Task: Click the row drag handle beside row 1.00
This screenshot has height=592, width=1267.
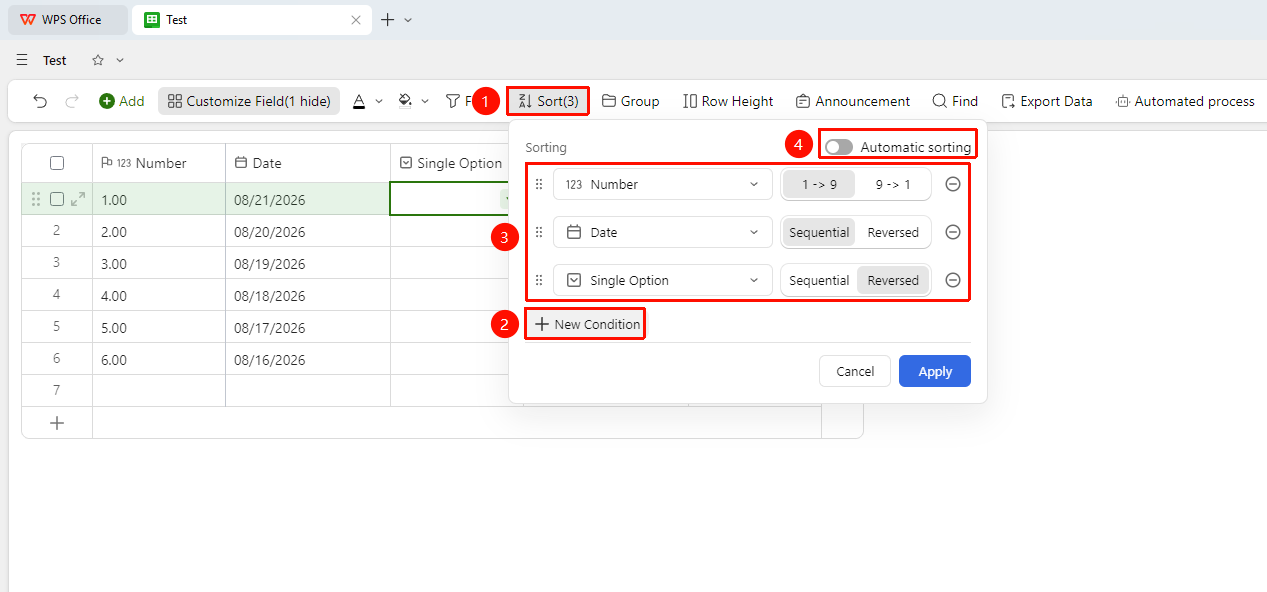Action: pyautogui.click(x=37, y=199)
